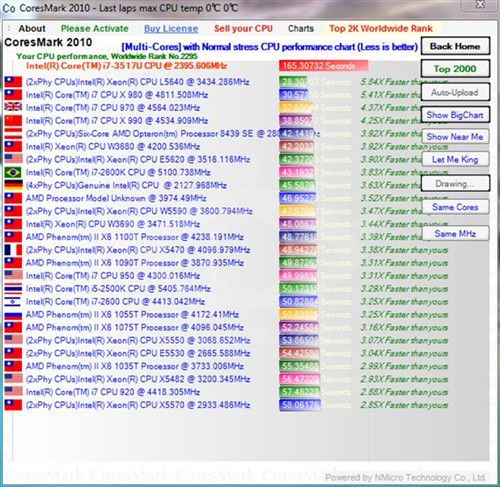Image resolution: width=500 pixels, height=487 pixels.
Task: Select the Intel Core i7-2600K @ 5100.738MHz row
Action: (118, 172)
